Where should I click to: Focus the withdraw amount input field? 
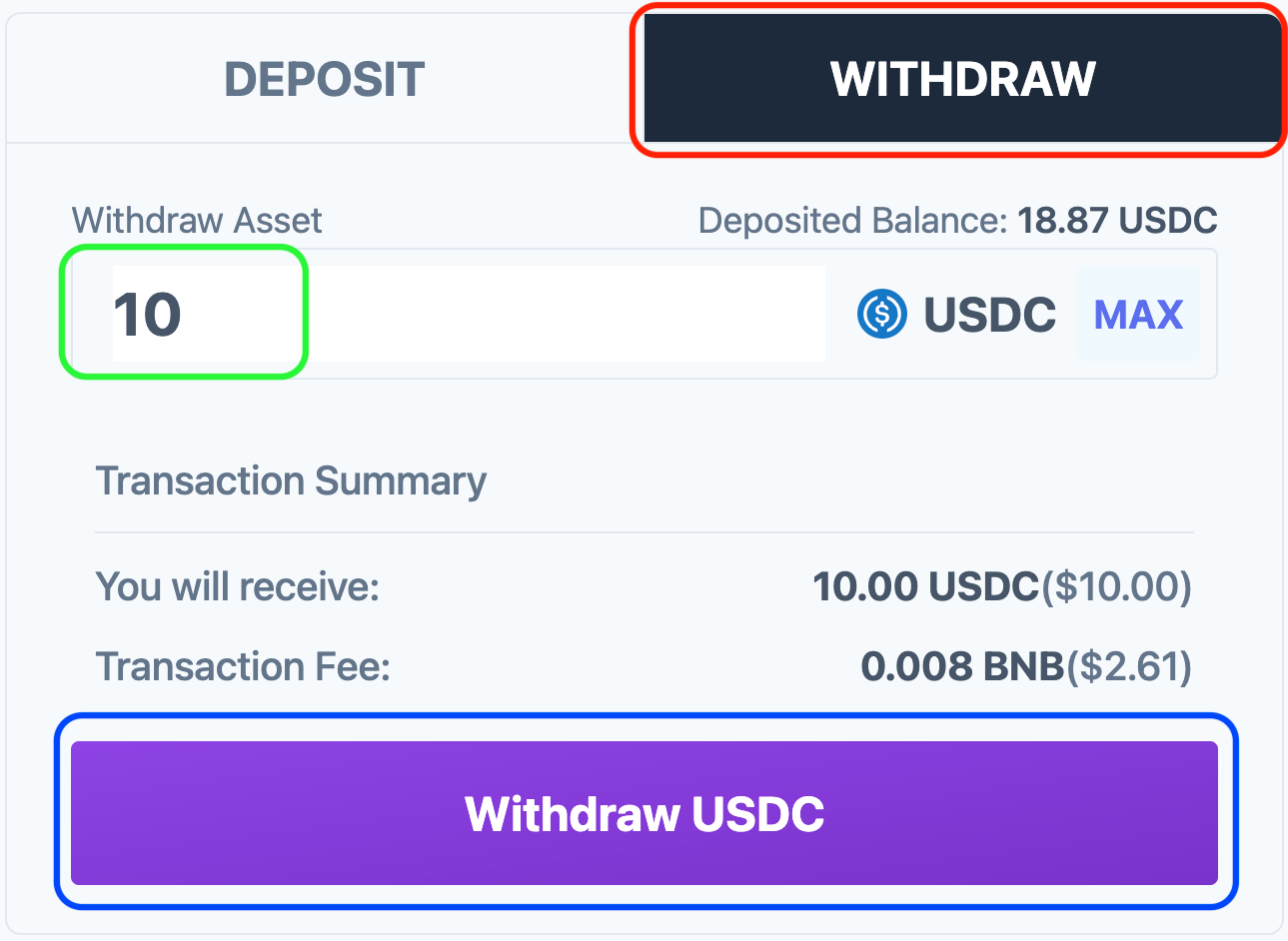pyautogui.click(x=469, y=314)
